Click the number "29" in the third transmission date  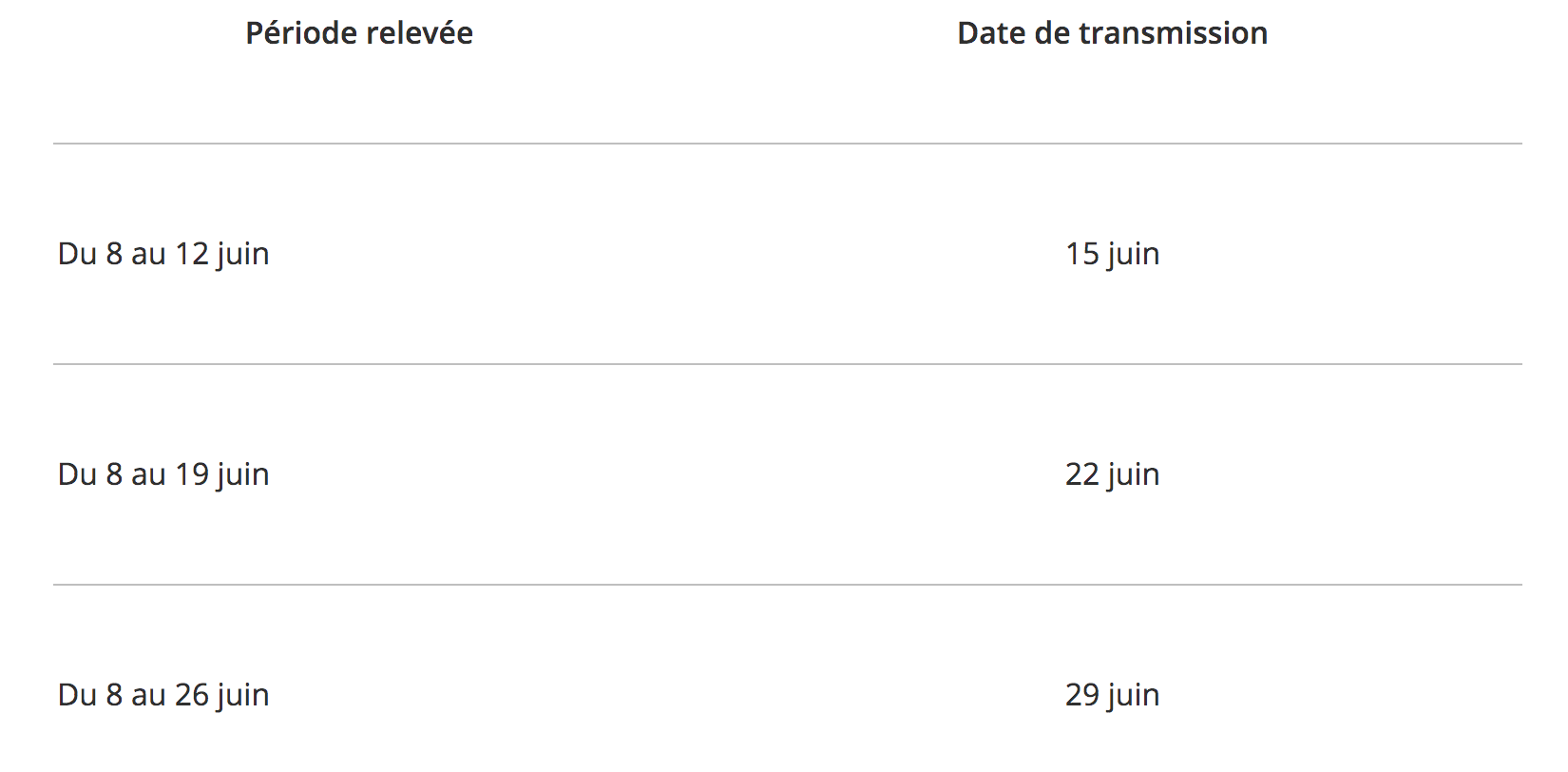pyautogui.click(x=1082, y=695)
